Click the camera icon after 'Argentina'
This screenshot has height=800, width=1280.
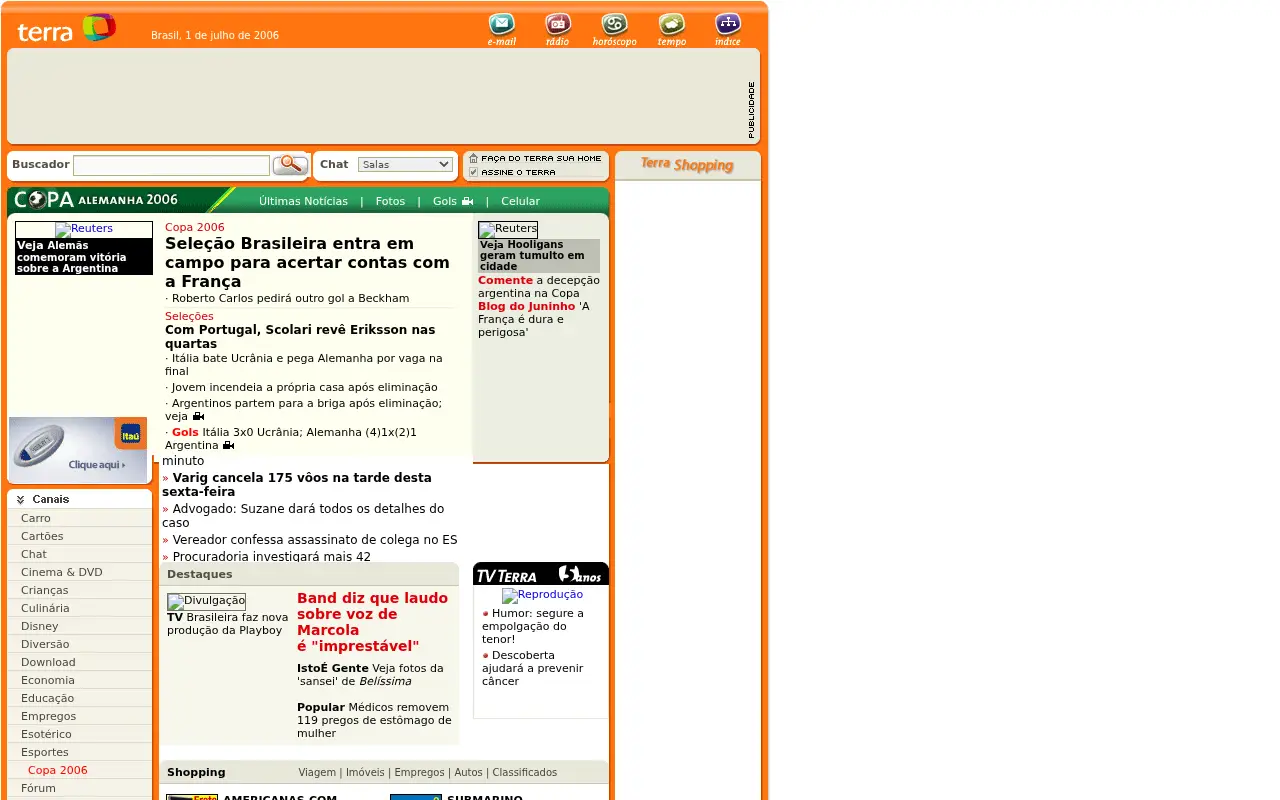coord(228,445)
